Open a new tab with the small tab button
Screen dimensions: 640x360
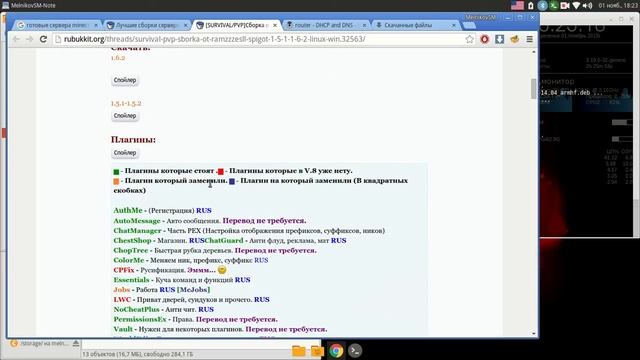tap(469, 25)
